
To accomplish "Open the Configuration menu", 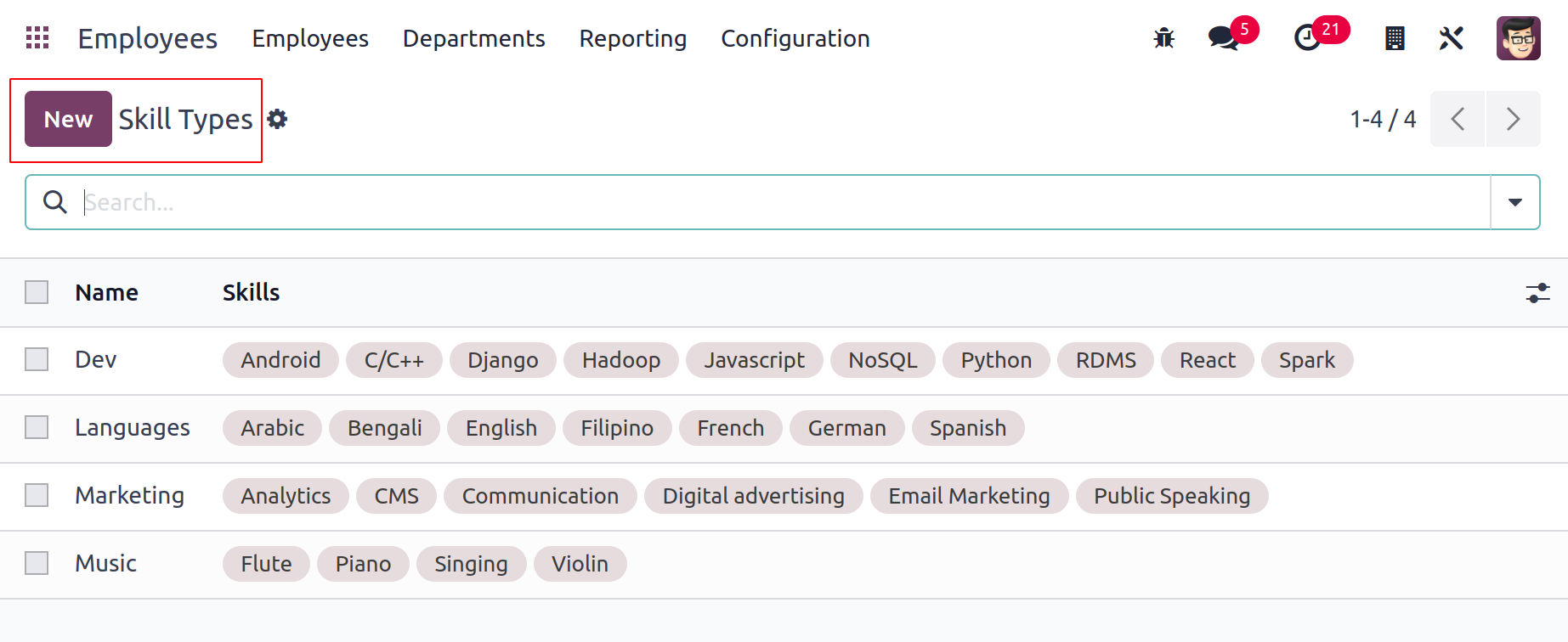I will [795, 38].
